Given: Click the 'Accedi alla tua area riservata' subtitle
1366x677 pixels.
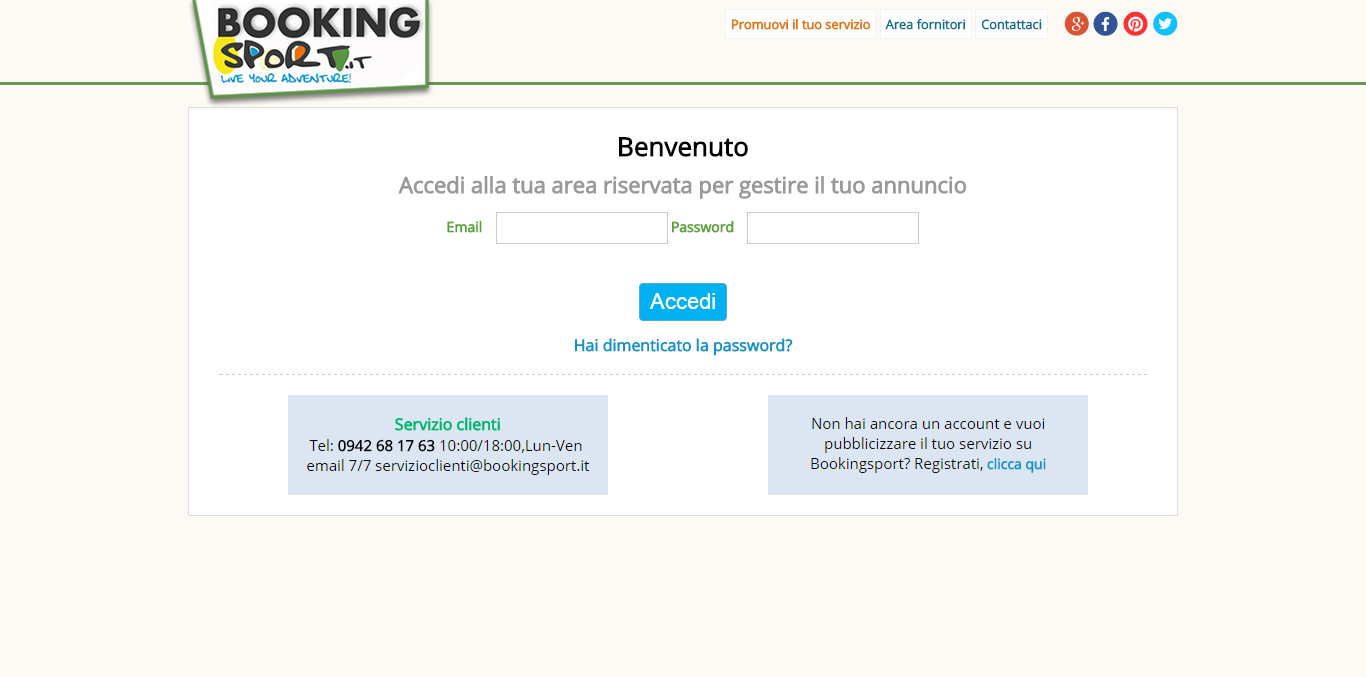Looking at the screenshot, I should click(683, 185).
